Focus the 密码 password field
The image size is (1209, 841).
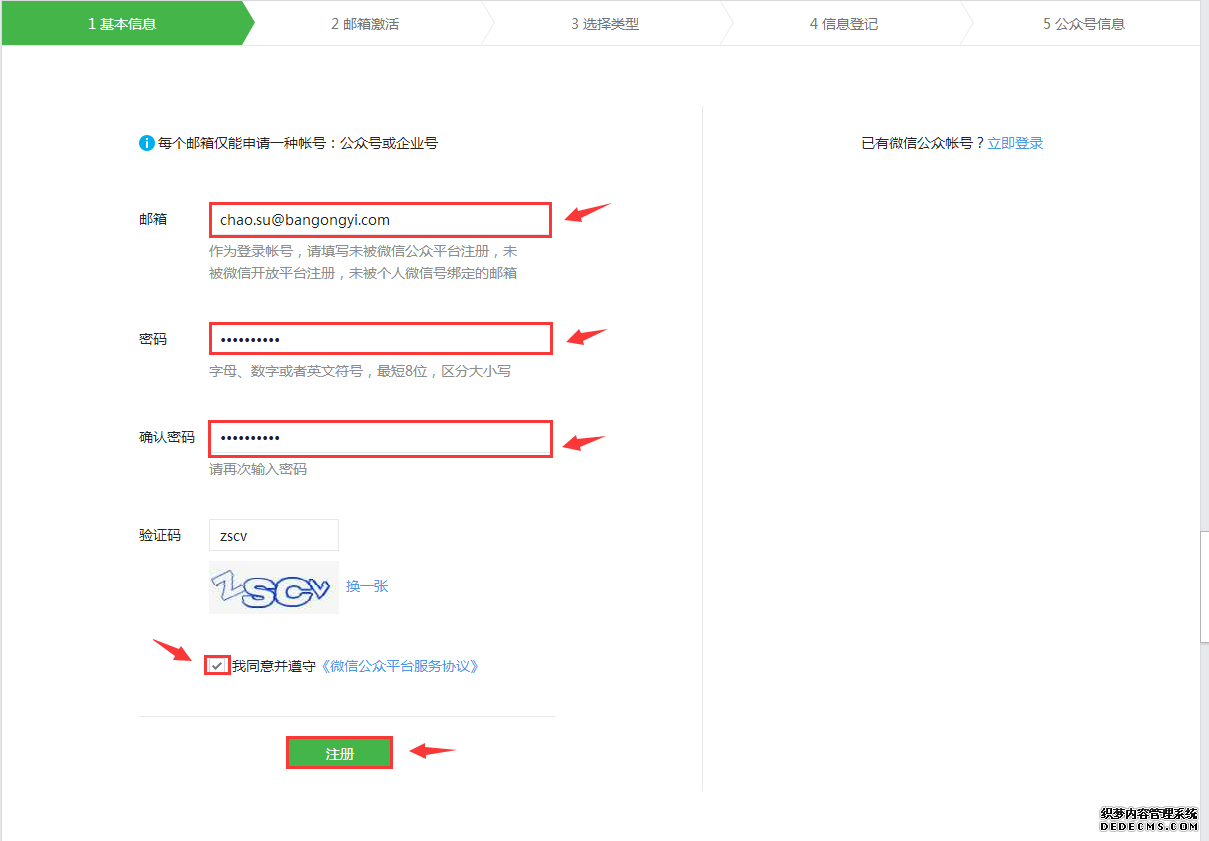[x=380, y=339]
